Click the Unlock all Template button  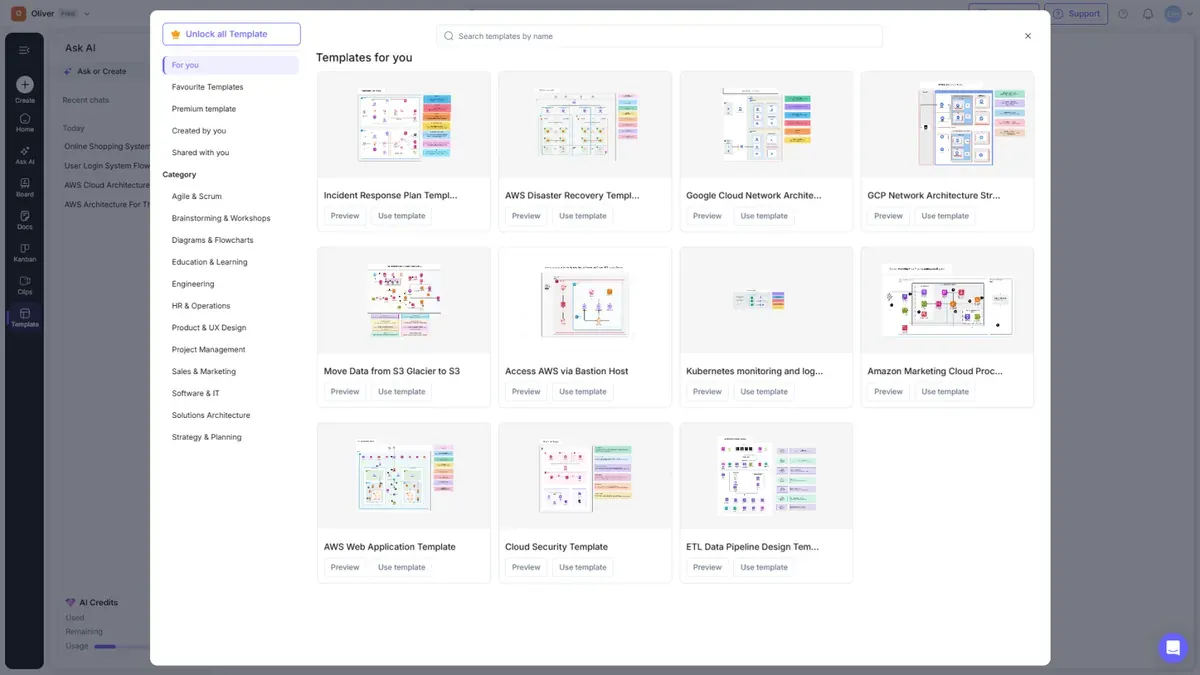(231, 34)
